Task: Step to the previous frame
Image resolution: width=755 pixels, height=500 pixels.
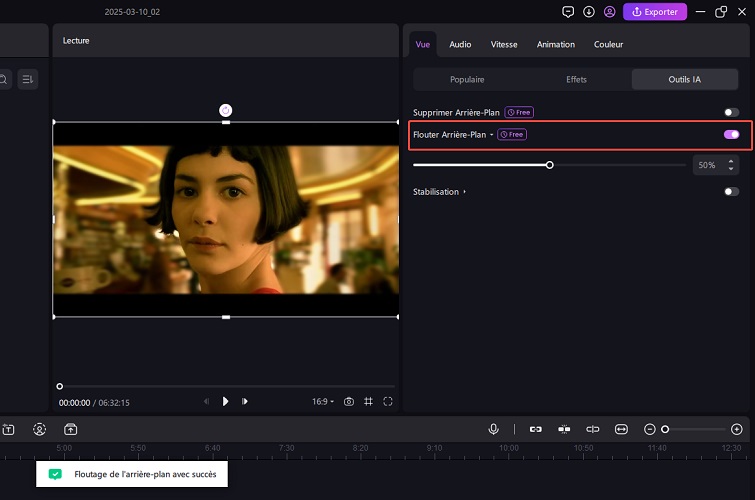Action: point(206,401)
